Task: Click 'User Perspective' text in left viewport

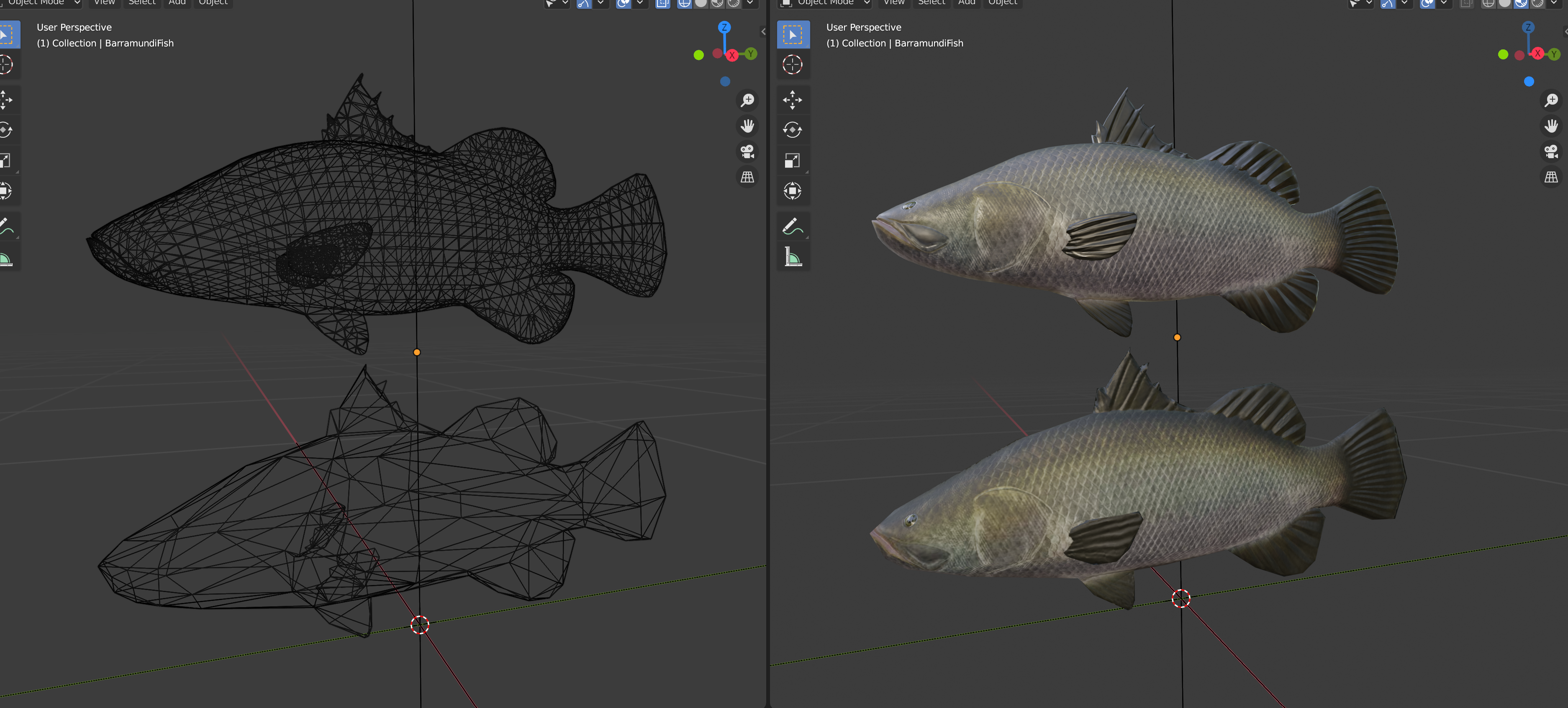Action: point(74,27)
